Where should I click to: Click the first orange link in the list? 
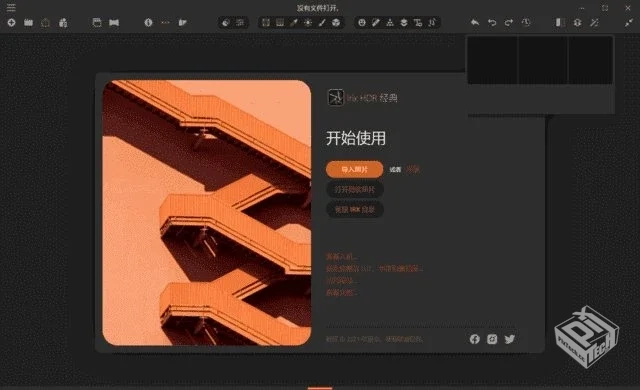(342, 257)
